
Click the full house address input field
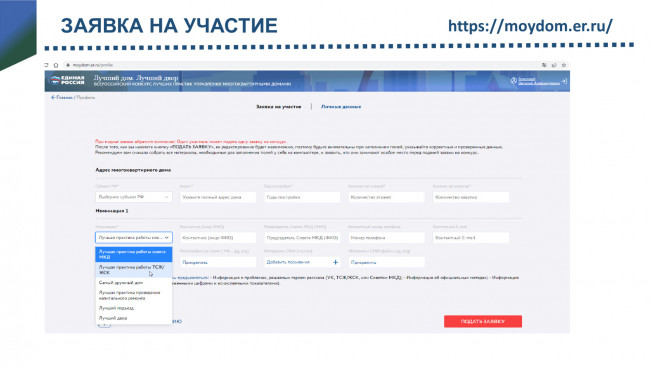pos(218,197)
